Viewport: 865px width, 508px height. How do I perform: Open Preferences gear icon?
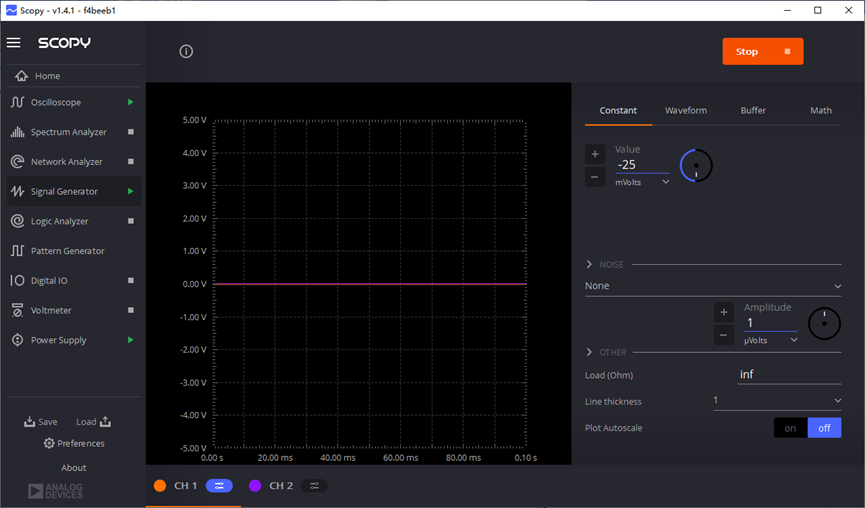tap(49, 443)
